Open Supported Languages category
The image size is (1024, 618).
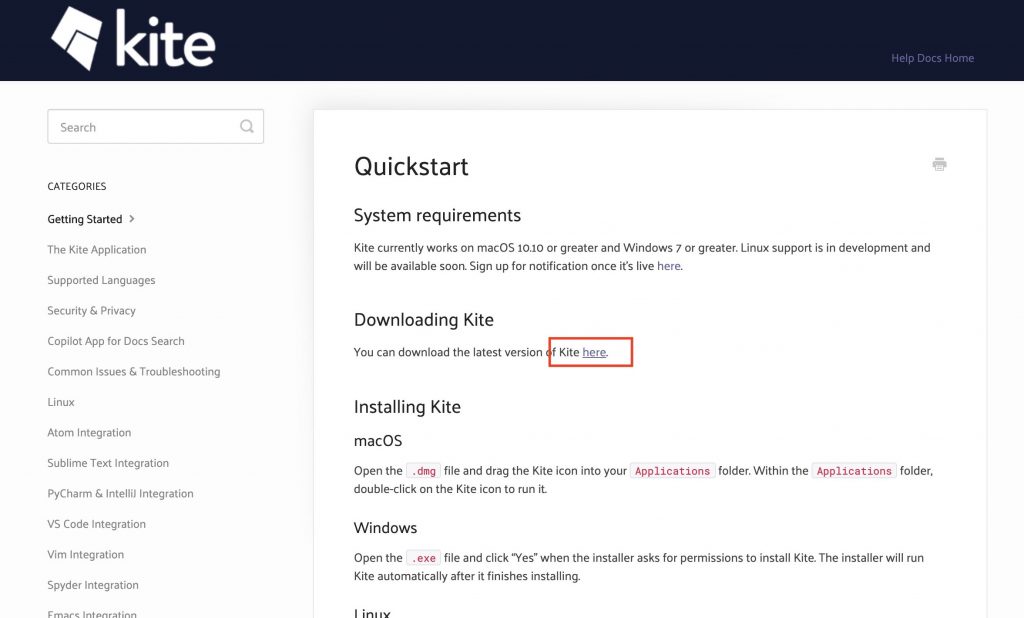[x=101, y=280]
